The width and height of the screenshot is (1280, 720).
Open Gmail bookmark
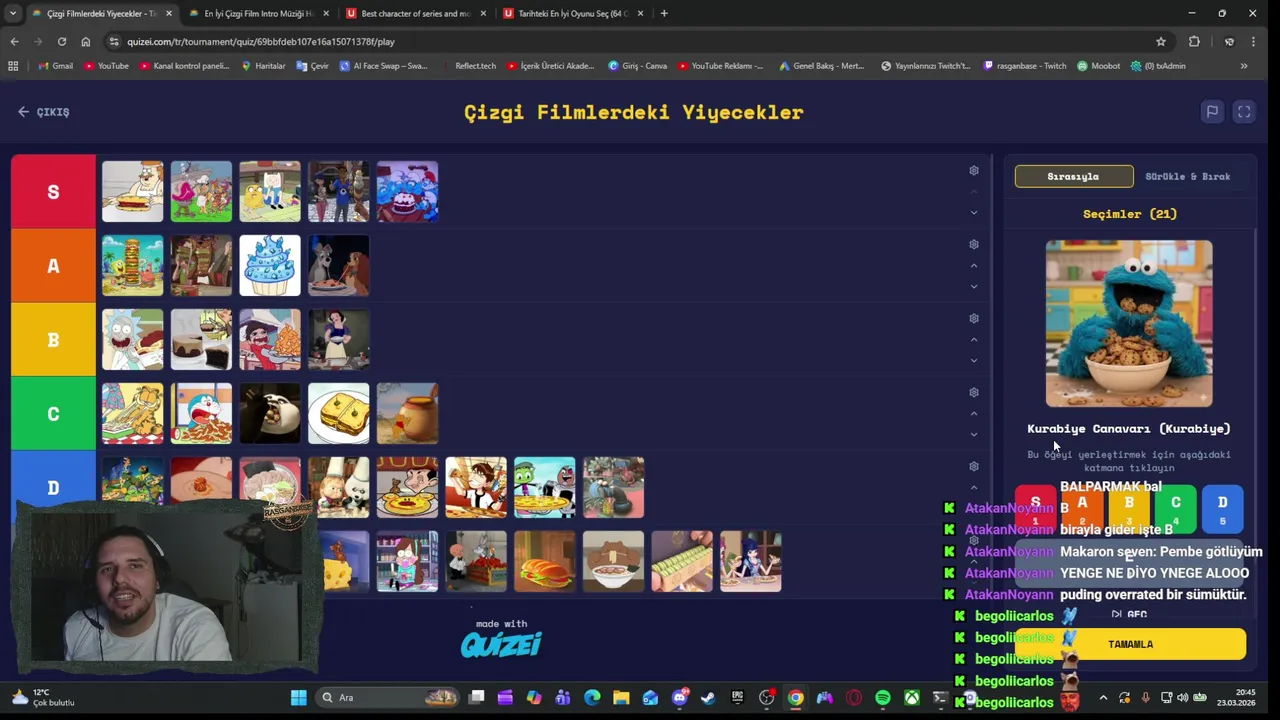[x=55, y=66]
